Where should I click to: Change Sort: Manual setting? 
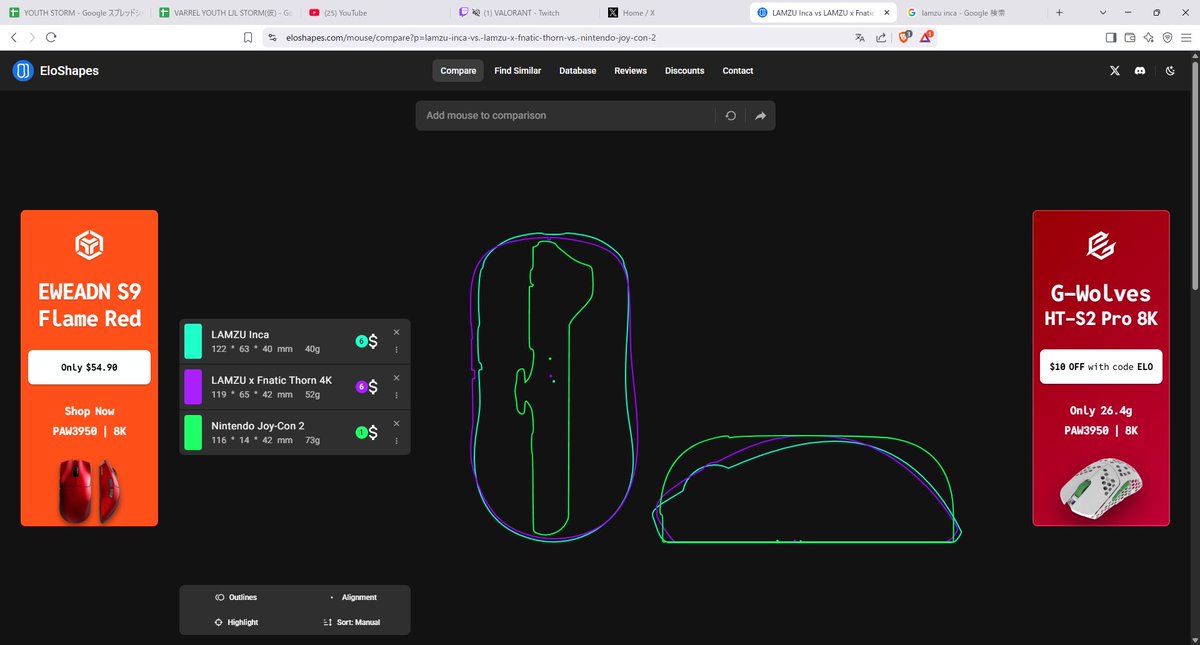pos(351,623)
